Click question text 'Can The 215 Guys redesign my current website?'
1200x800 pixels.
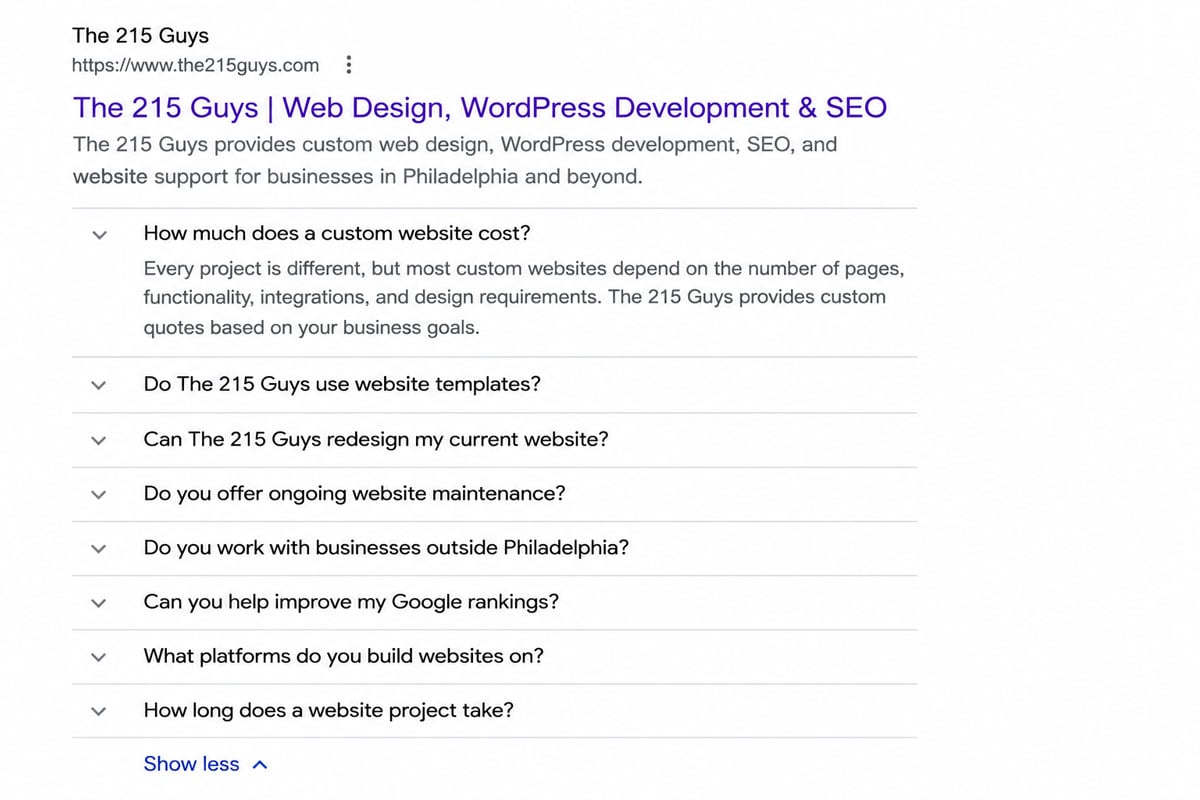tap(376, 439)
